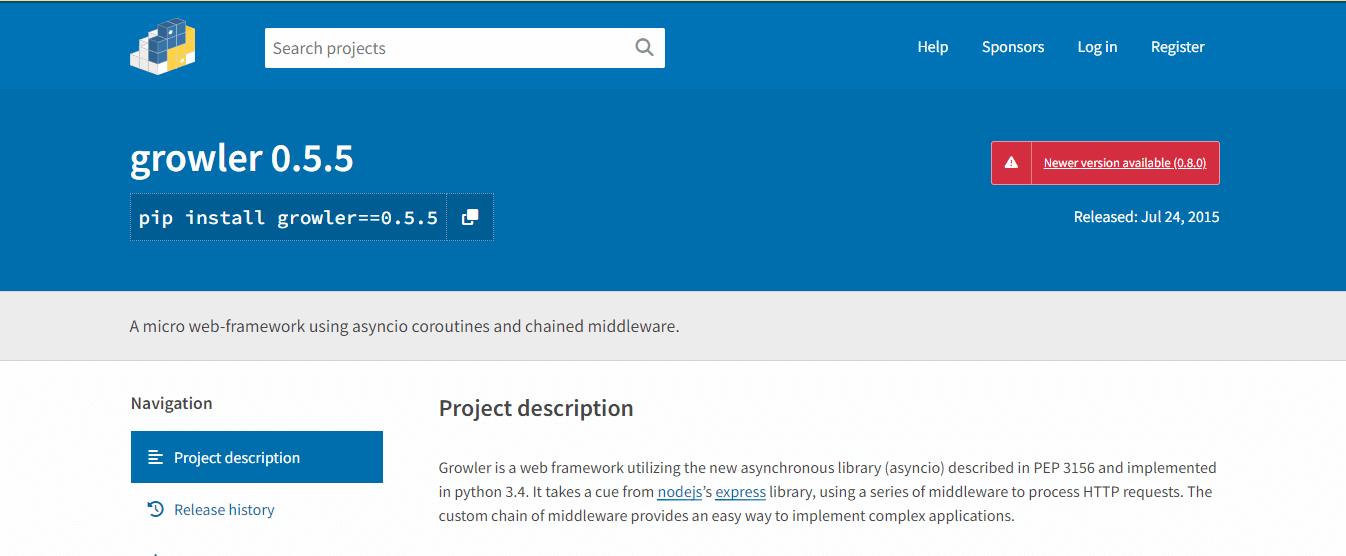Click the Navigation heading
The height and width of the screenshot is (556, 1346).
(172, 403)
